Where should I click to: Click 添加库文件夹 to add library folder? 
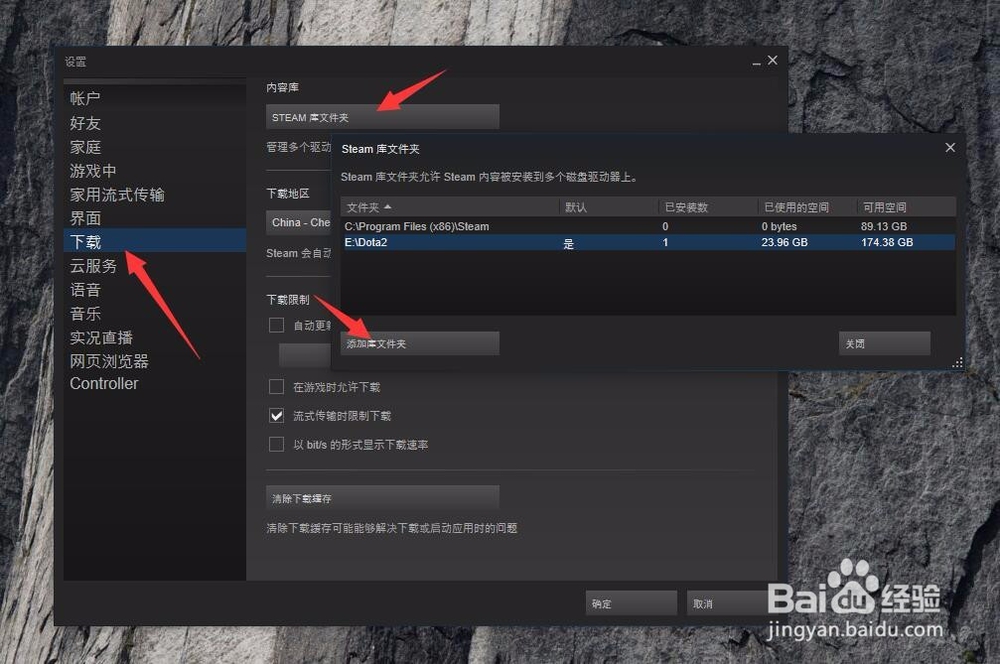click(x=419, y=343)
